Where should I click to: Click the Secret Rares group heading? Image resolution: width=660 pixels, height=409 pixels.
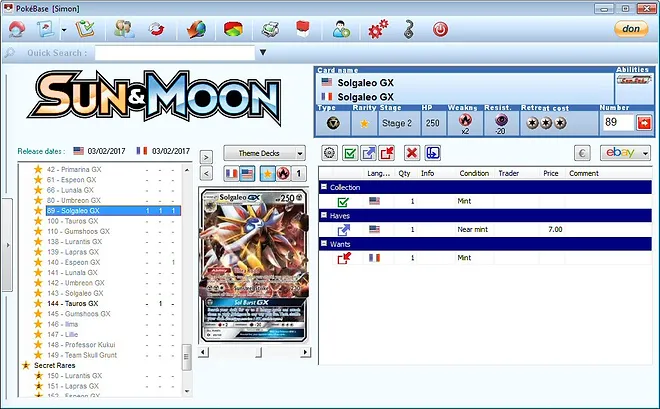pyautogui.click(x=55, y=365)
